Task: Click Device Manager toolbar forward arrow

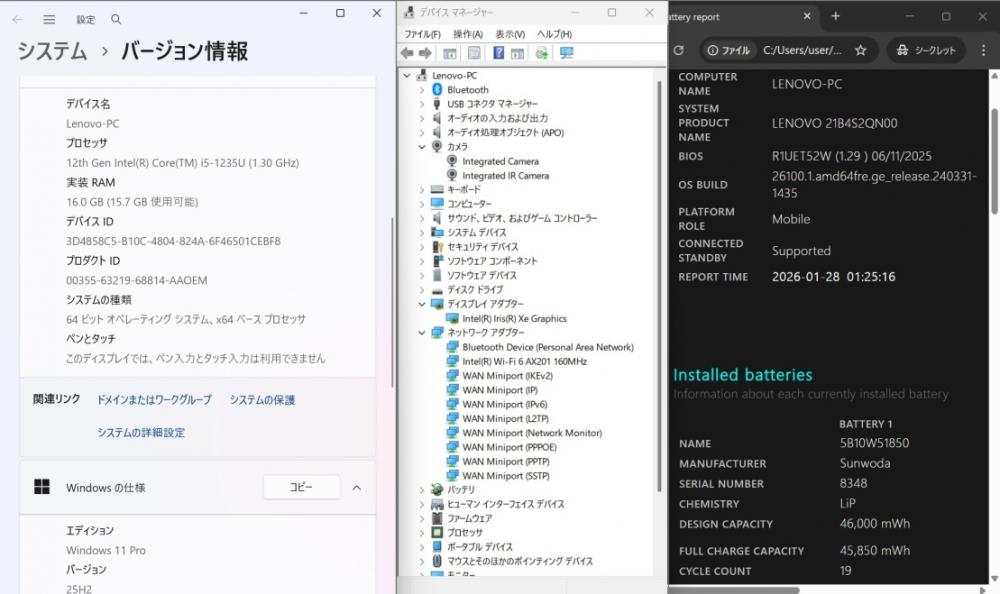Action: click(425, 53)
